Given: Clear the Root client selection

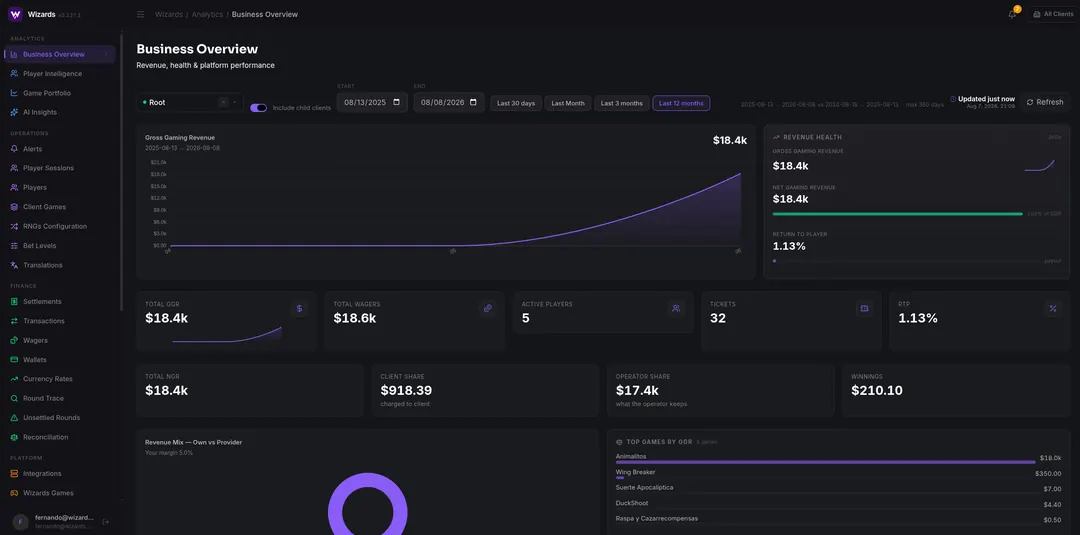Looking at the screenshot, I should (222, 102).
